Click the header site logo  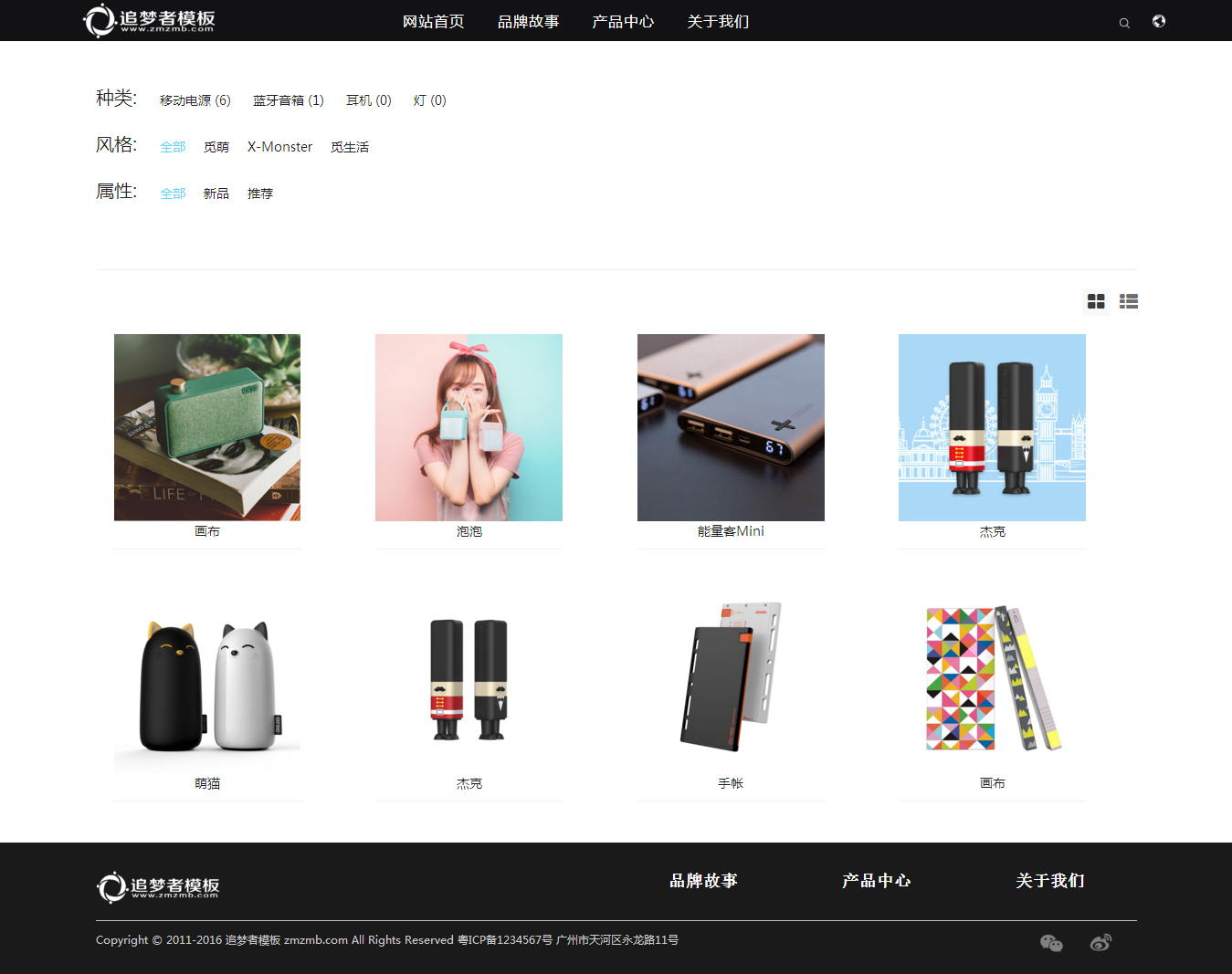pyautogui.click(x=150, y=20)
